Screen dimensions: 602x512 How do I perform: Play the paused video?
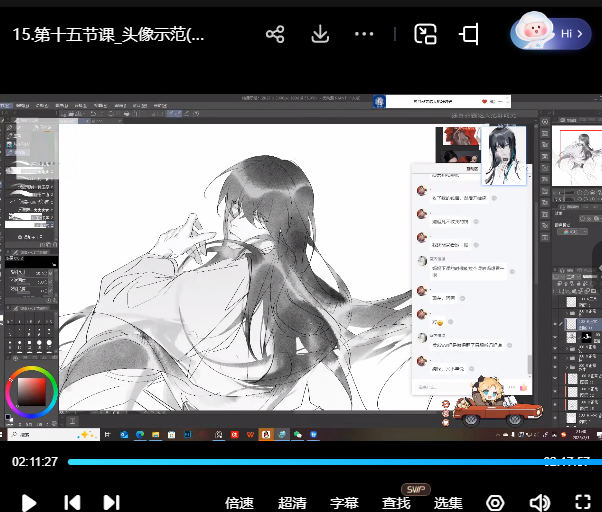(29, 502)
